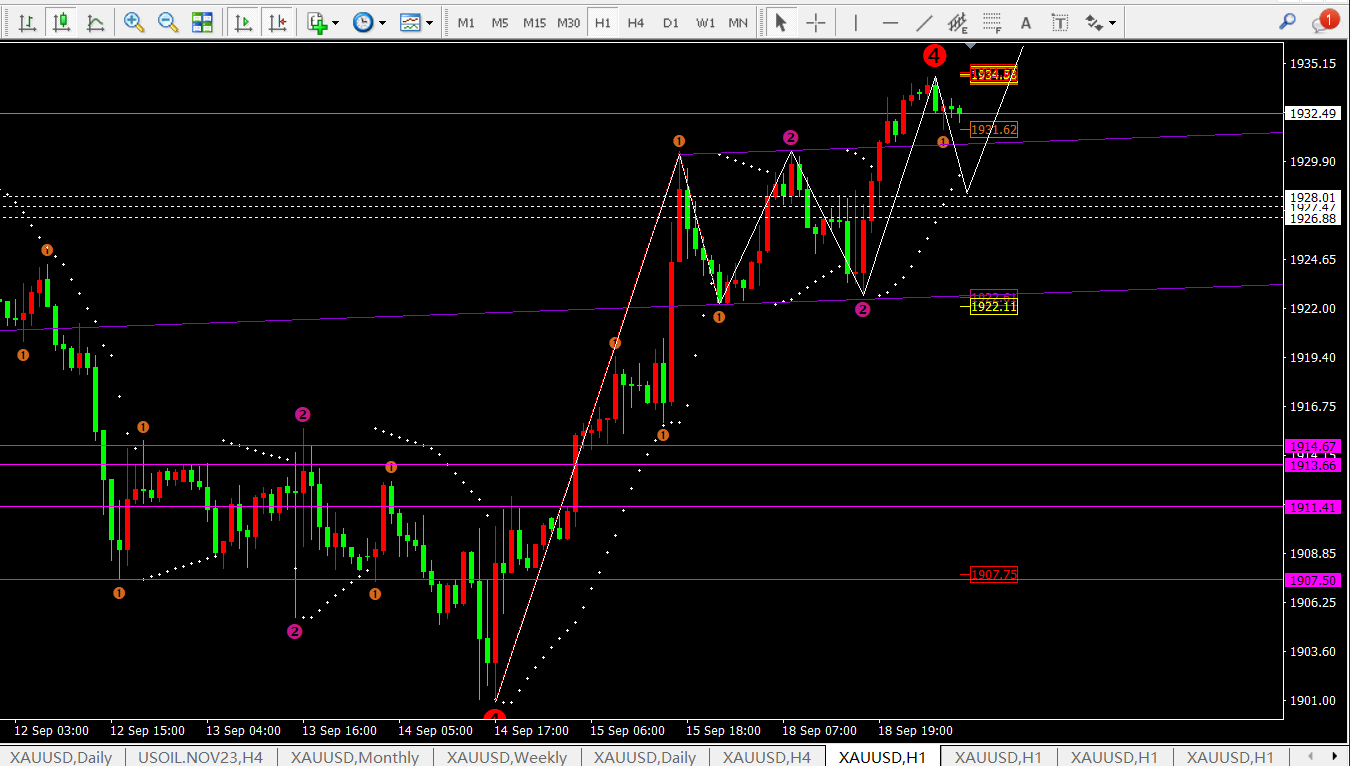
Task: Open the USOIL.NOV23,H4 chart tab
Action: coord(200,757)
